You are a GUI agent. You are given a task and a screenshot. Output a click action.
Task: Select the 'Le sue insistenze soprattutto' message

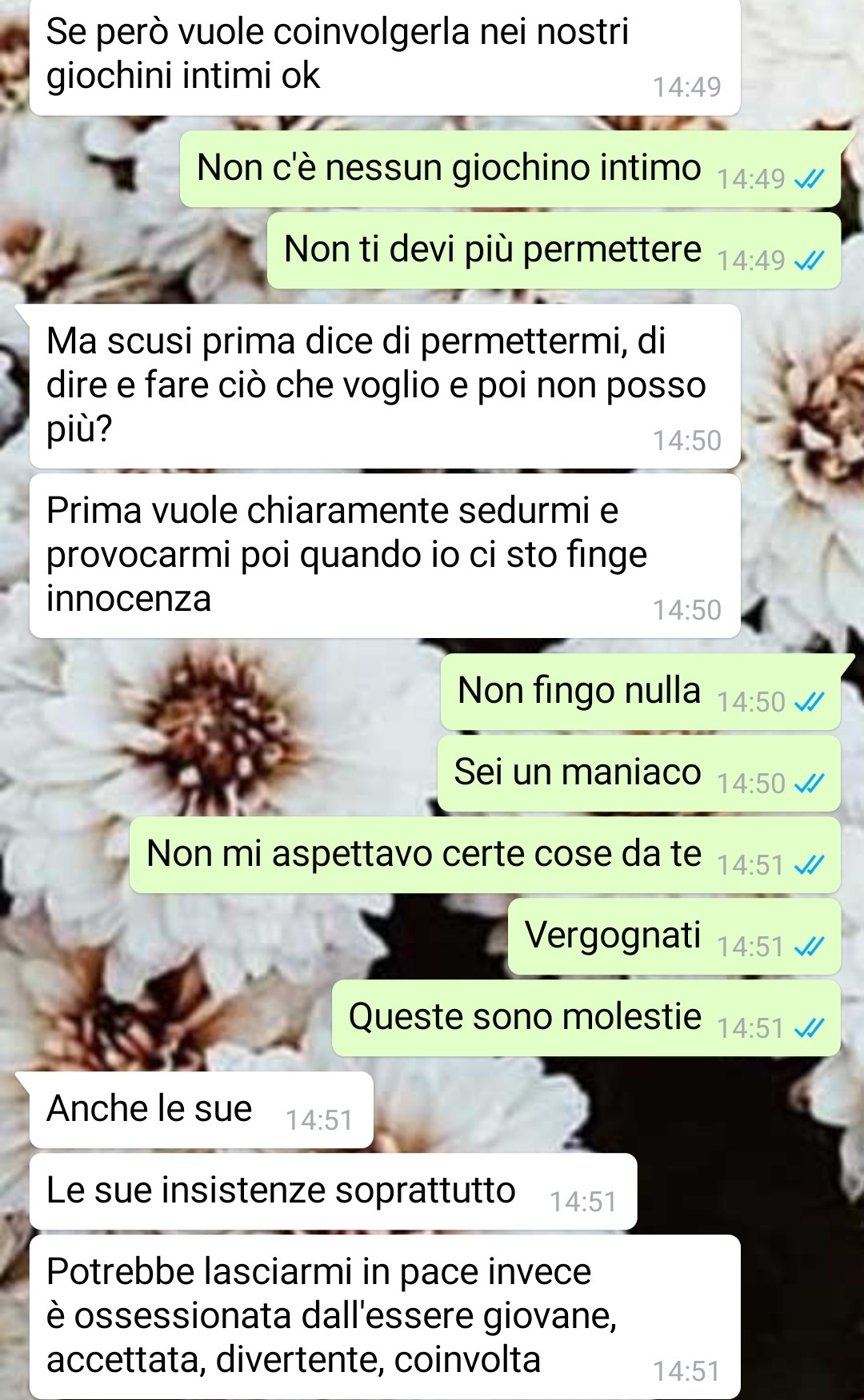coord(334,1191)
